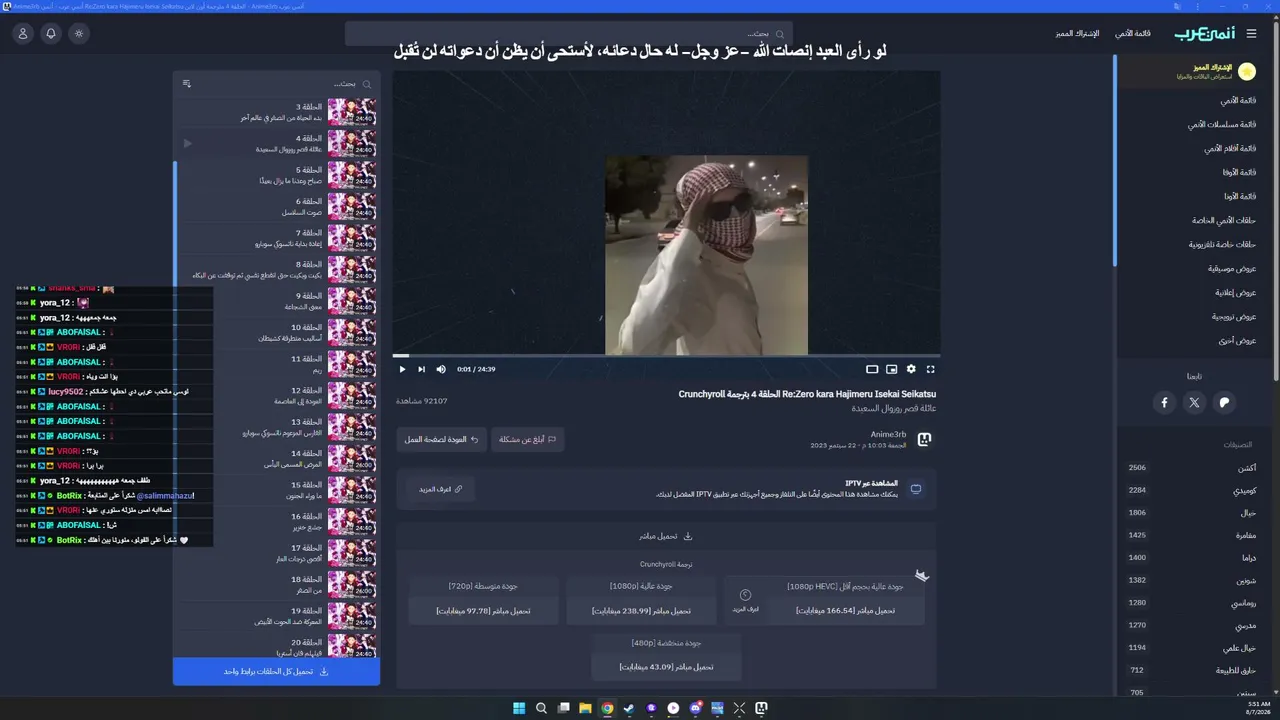Screen dimensions: 1280x720
Task: Open Windows taskbar search
Action: (541, 708)
